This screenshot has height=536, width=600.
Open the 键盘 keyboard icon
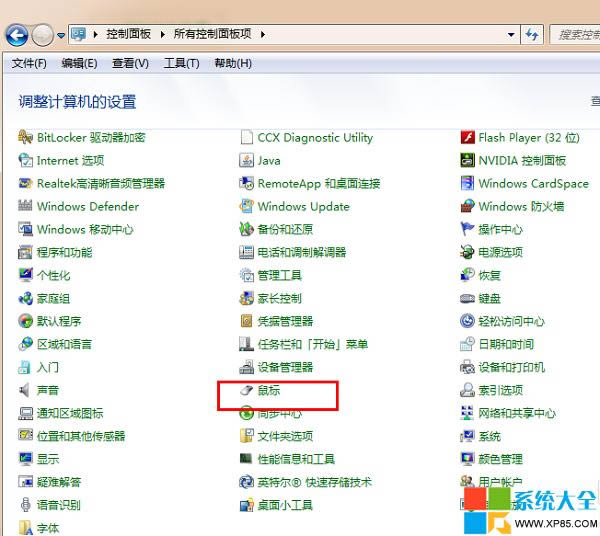tap(467, 298)
